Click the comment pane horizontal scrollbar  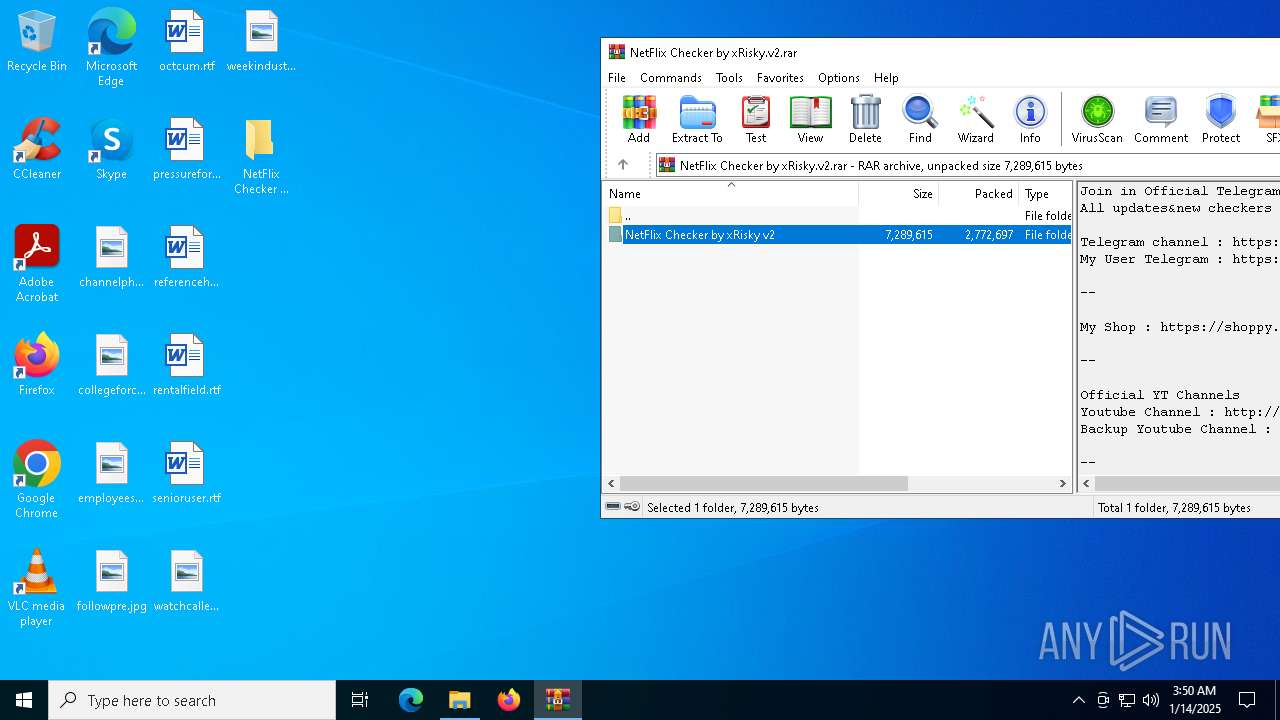point(1188,483)
